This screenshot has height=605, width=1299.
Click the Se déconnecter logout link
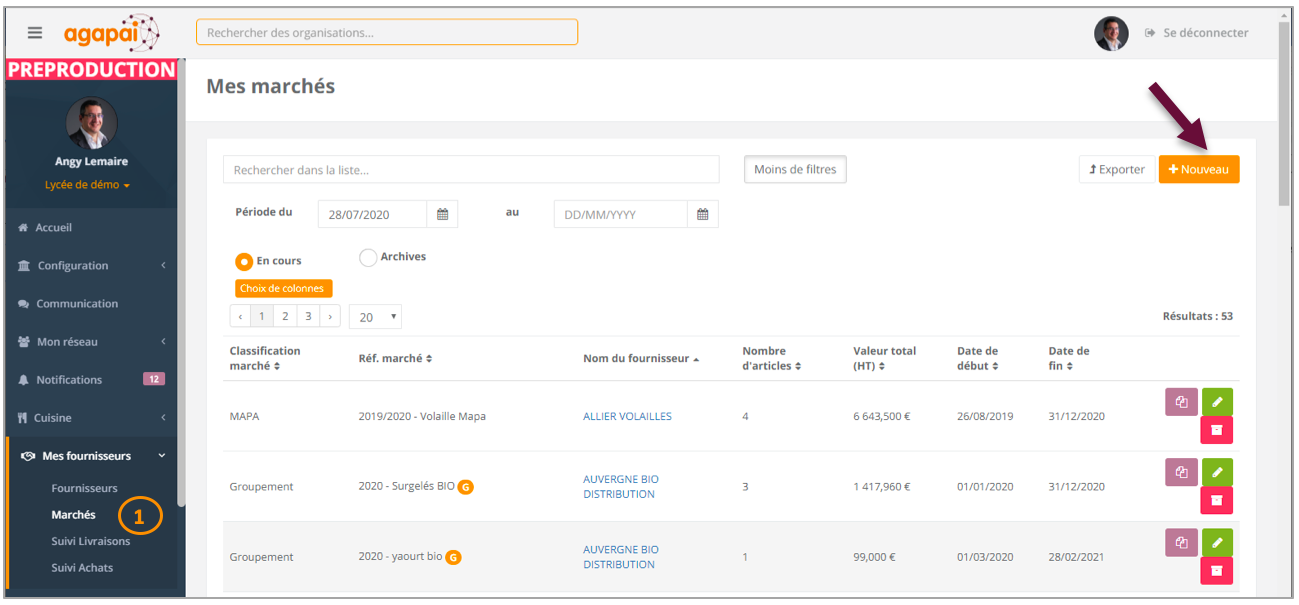click(x=1196, y=33)
